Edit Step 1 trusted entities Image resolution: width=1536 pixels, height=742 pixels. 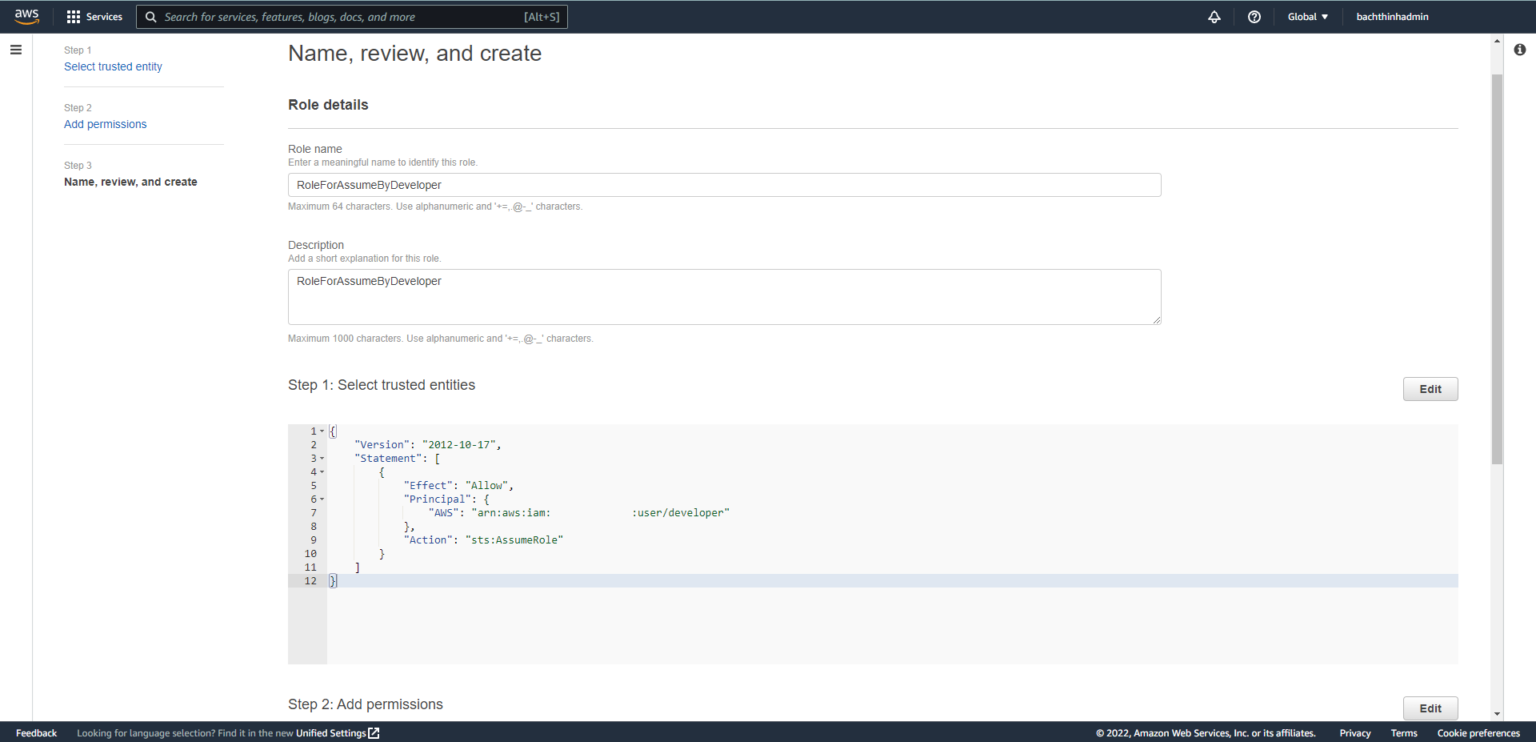(x=1430, y=389)
